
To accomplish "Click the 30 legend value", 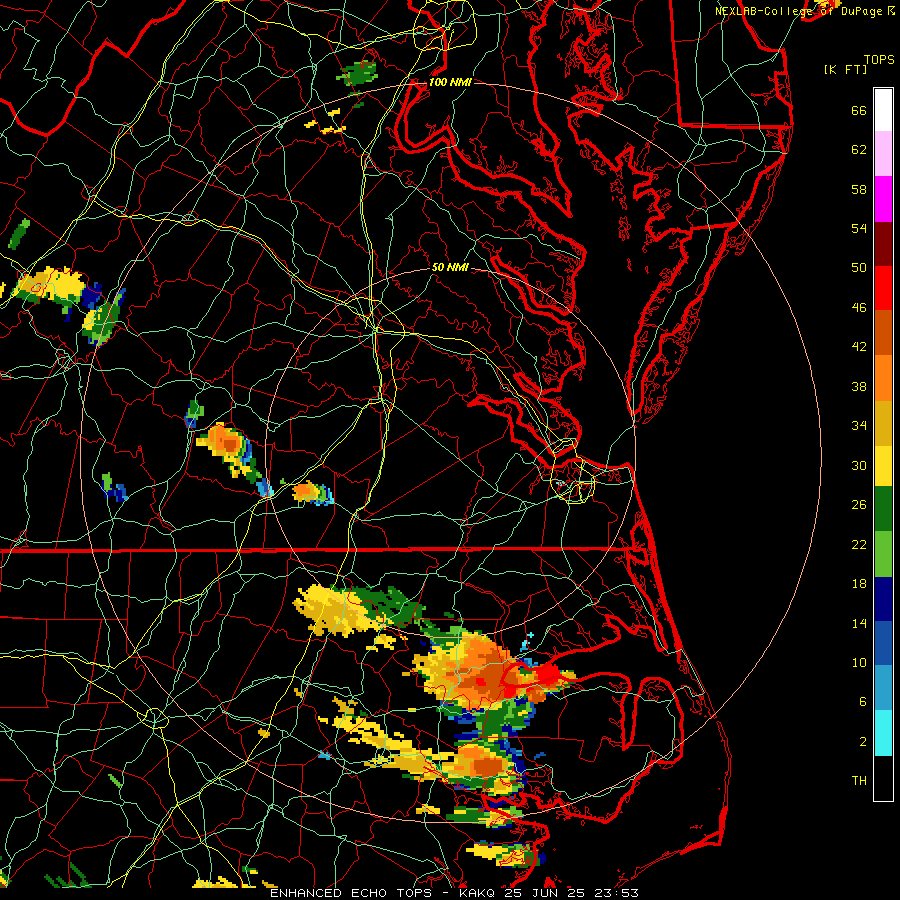I will (x=859, y=465).
